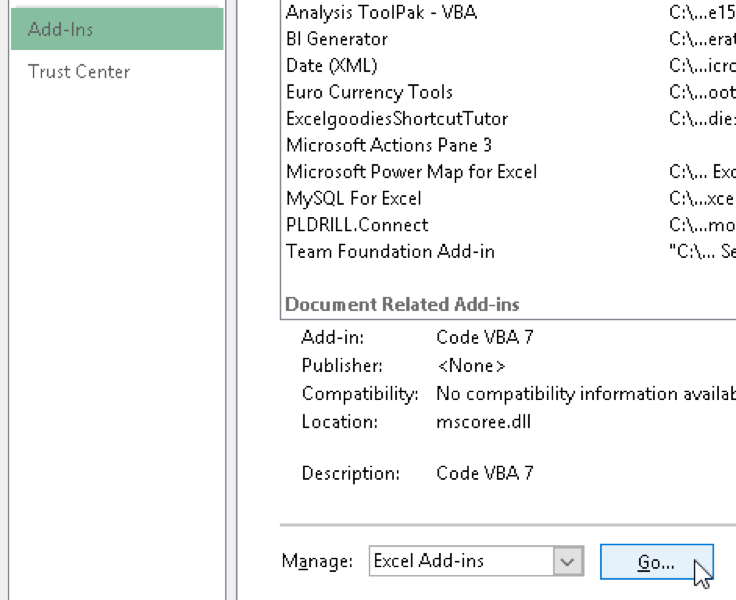This screenshot has width=736, height=600.
Task: Choose MySQL For Excel add-in
Action: point(354,198)
